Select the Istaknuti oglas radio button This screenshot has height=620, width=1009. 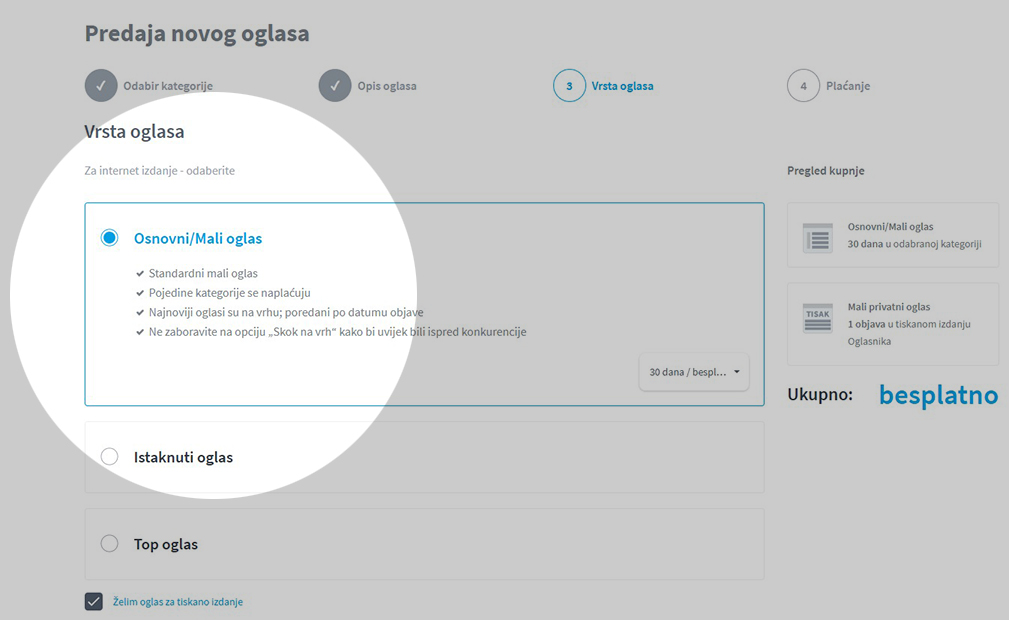(x=109, y=456)
